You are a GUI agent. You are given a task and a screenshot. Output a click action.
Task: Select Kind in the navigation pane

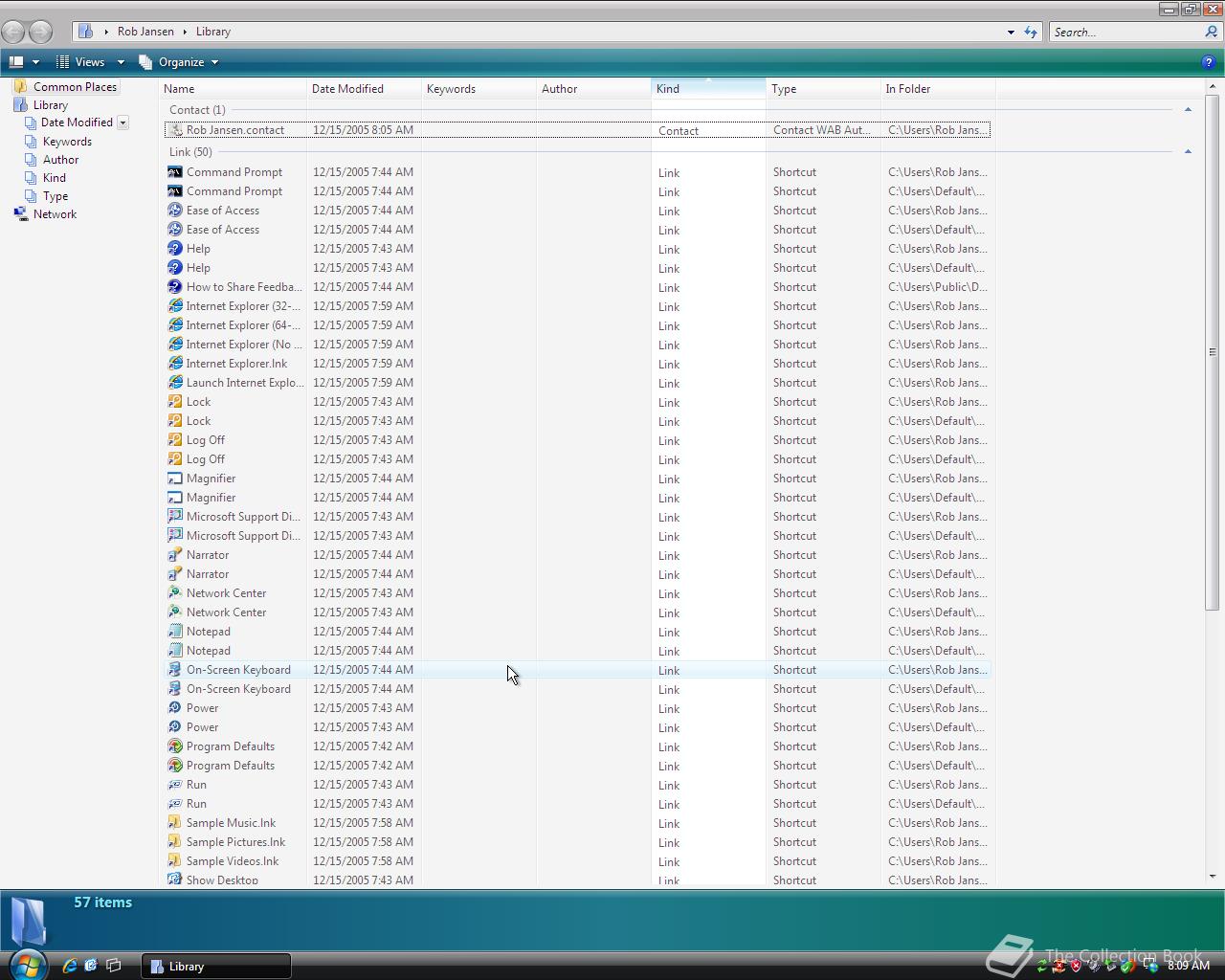pos(55,178)
